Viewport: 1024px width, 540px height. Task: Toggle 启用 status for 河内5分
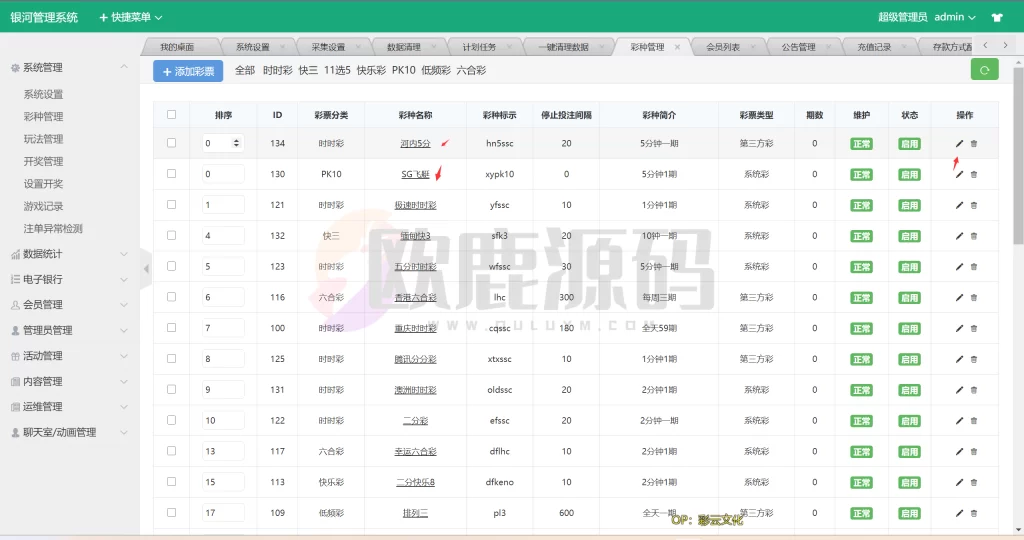click(x=909, y=144)
